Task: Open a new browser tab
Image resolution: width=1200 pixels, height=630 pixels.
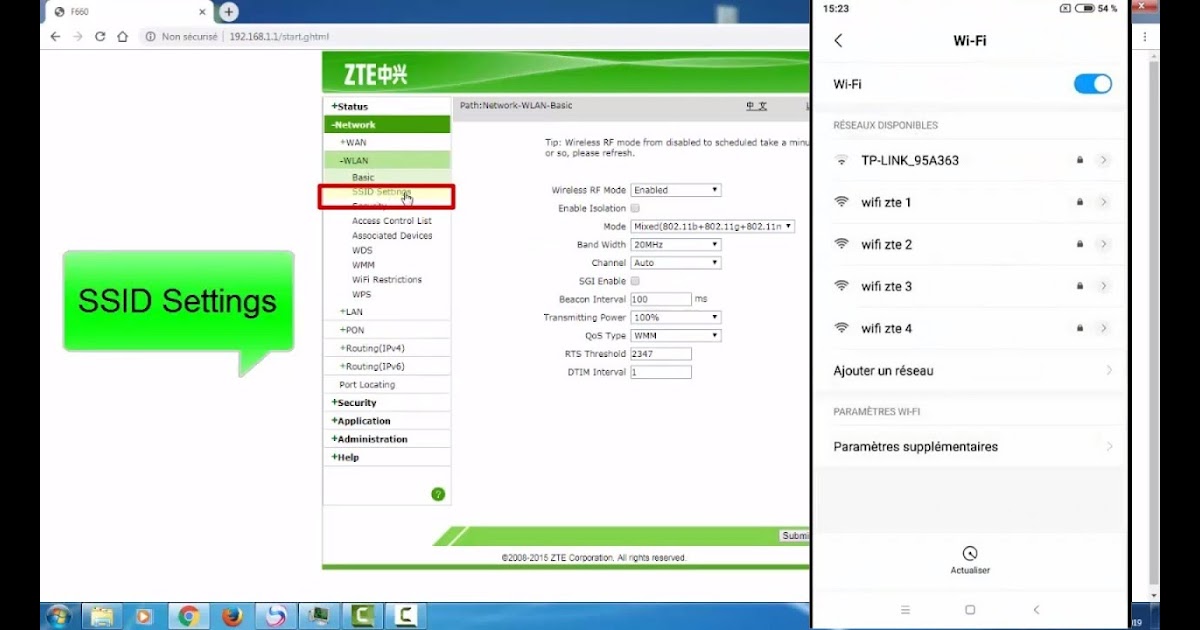Action: coord(229,12)
